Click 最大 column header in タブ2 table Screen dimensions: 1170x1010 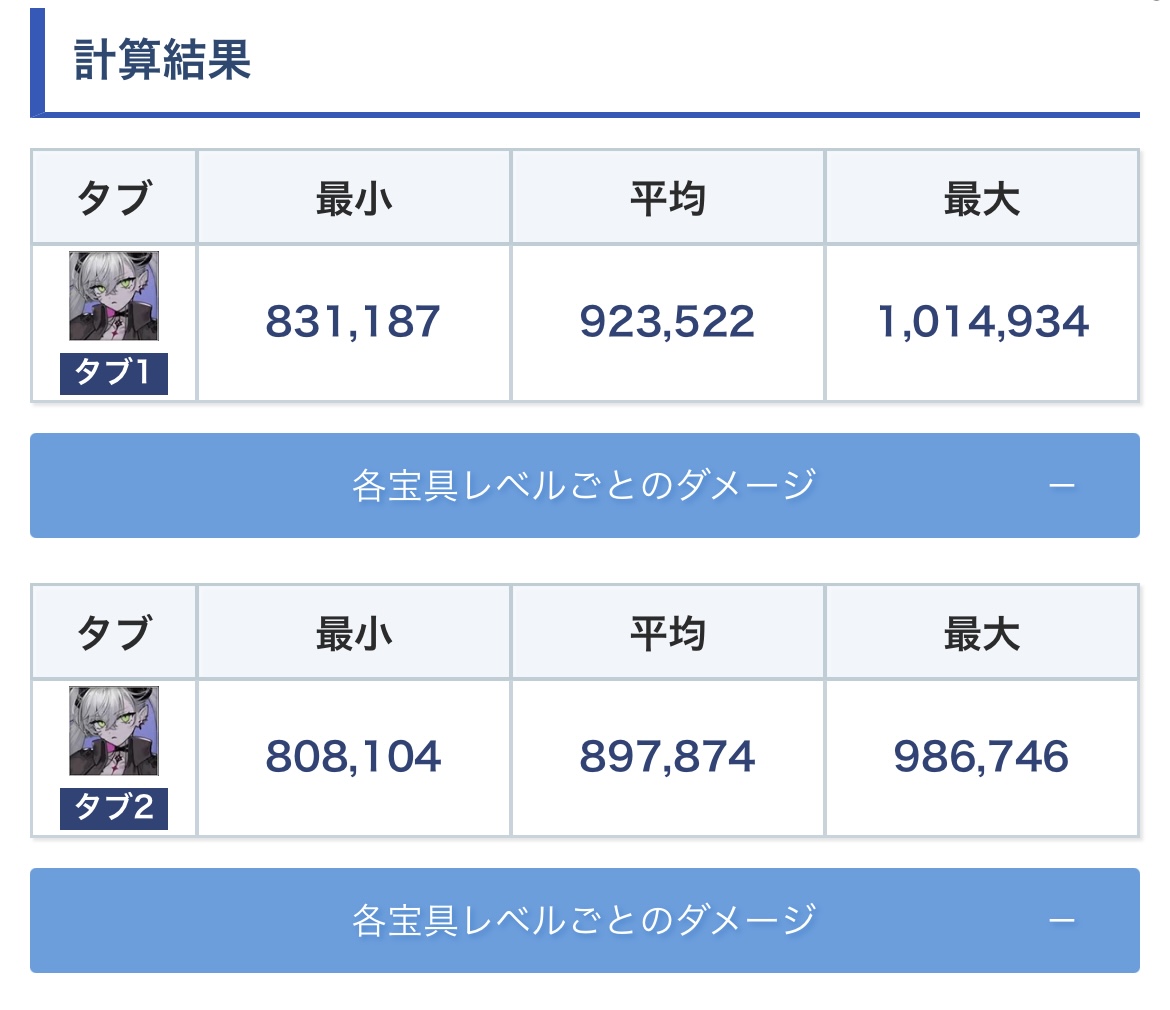point(982,634)
